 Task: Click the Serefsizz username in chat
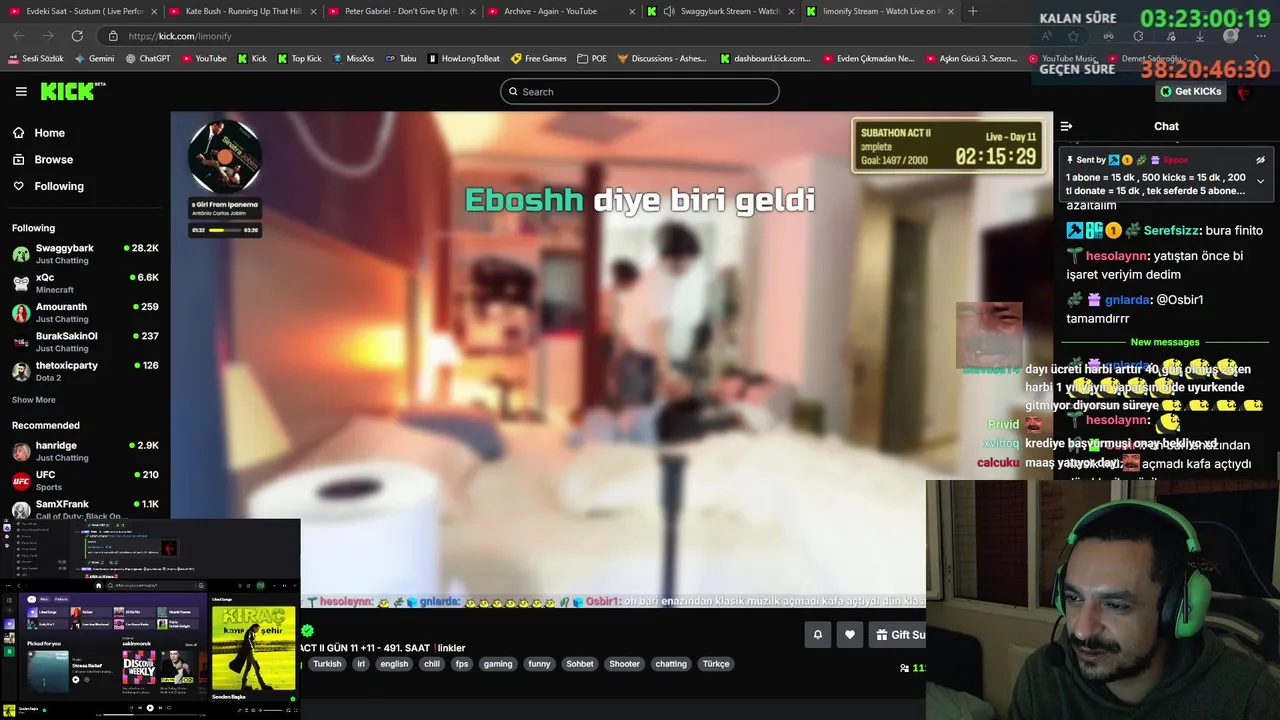click(1171, 231)
